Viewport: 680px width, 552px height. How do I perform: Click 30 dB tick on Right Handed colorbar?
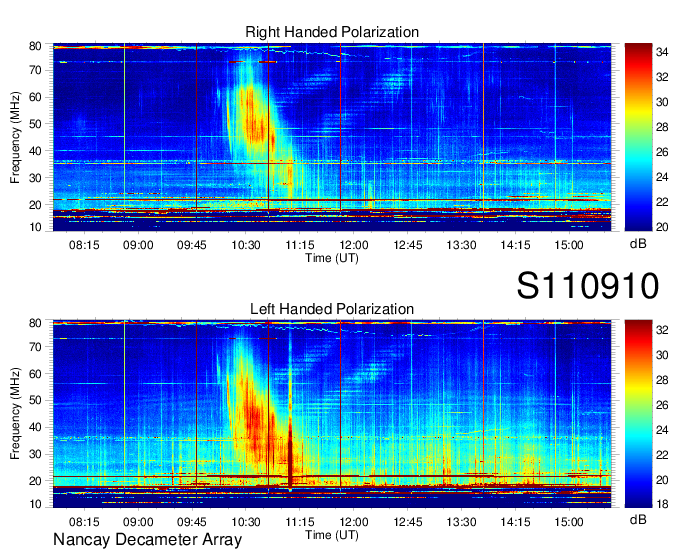pos(662,102)
